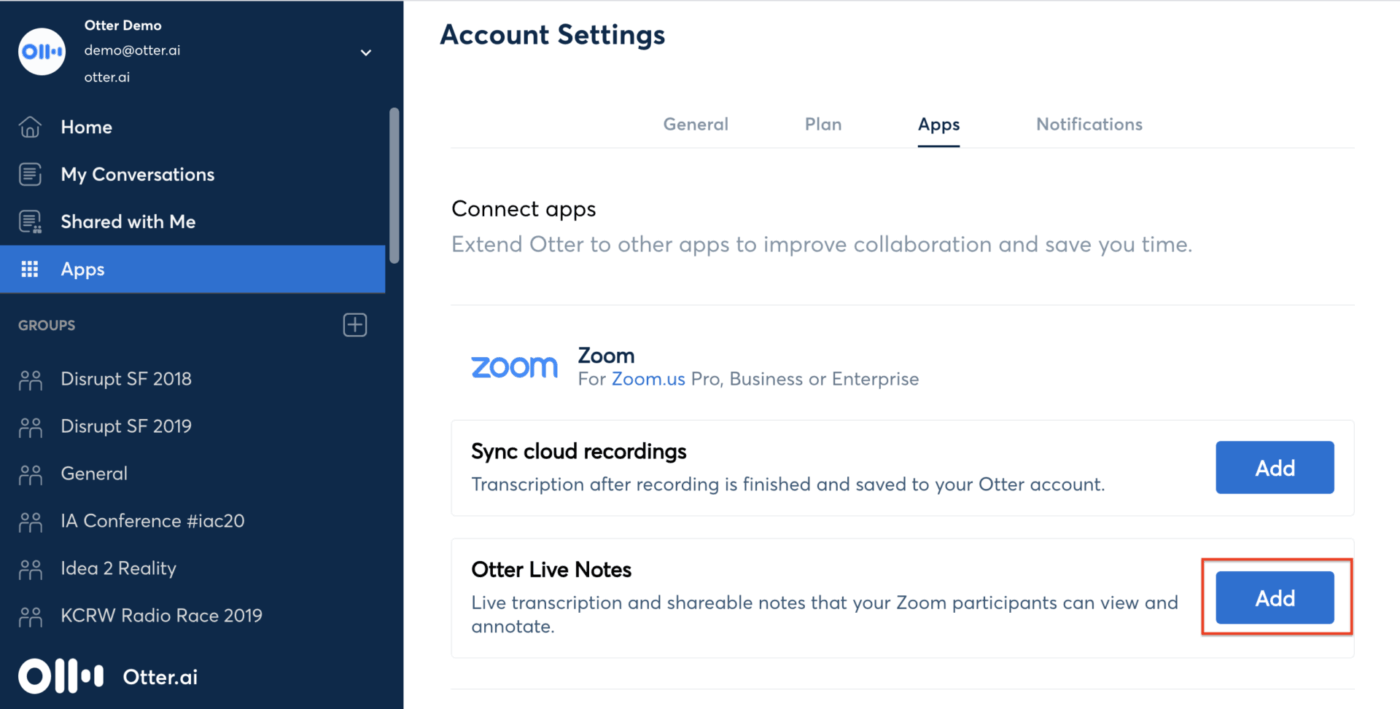Screen dimensions: 1400x709
Task: Click the Zoom logo next to the integration
Action: [514, 366]
